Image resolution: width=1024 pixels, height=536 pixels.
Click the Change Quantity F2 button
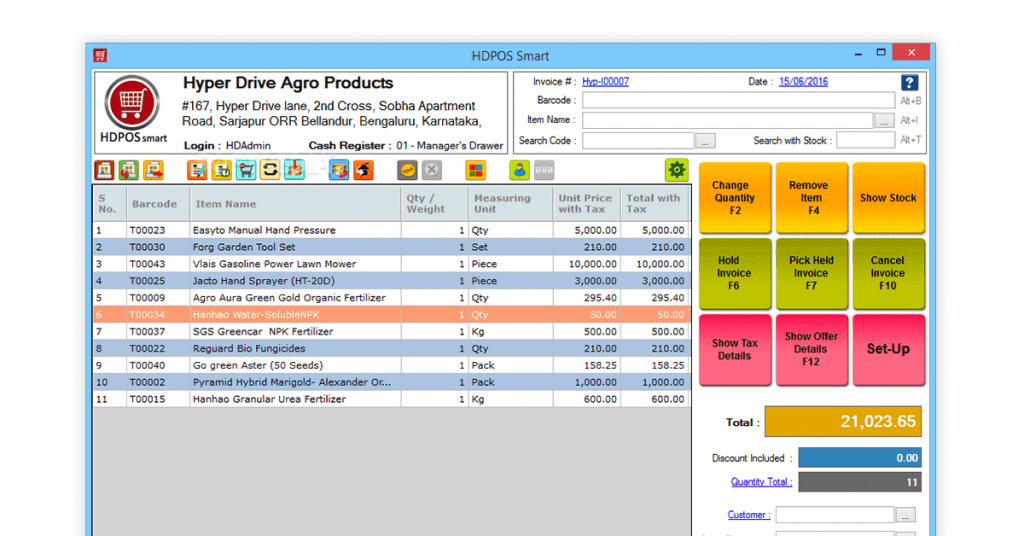tap(735, 198)
